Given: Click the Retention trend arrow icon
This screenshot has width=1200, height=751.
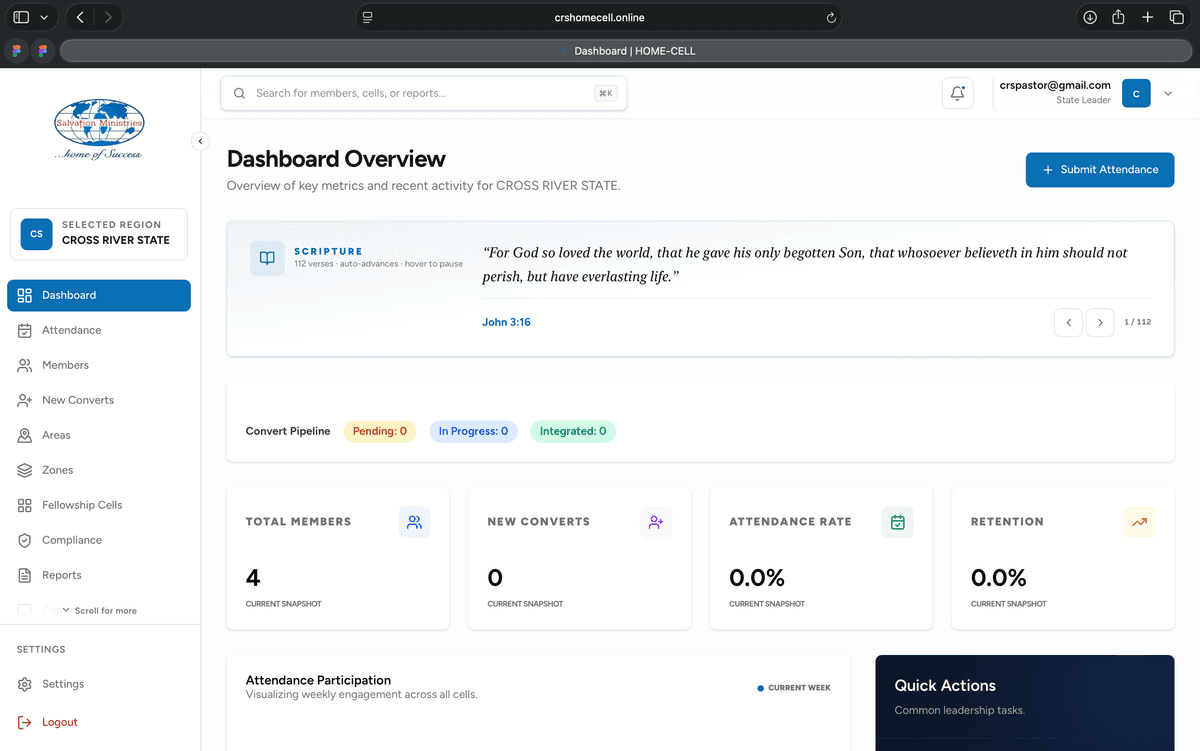Looking at the screenshot, I should [x=1139, y=522].
